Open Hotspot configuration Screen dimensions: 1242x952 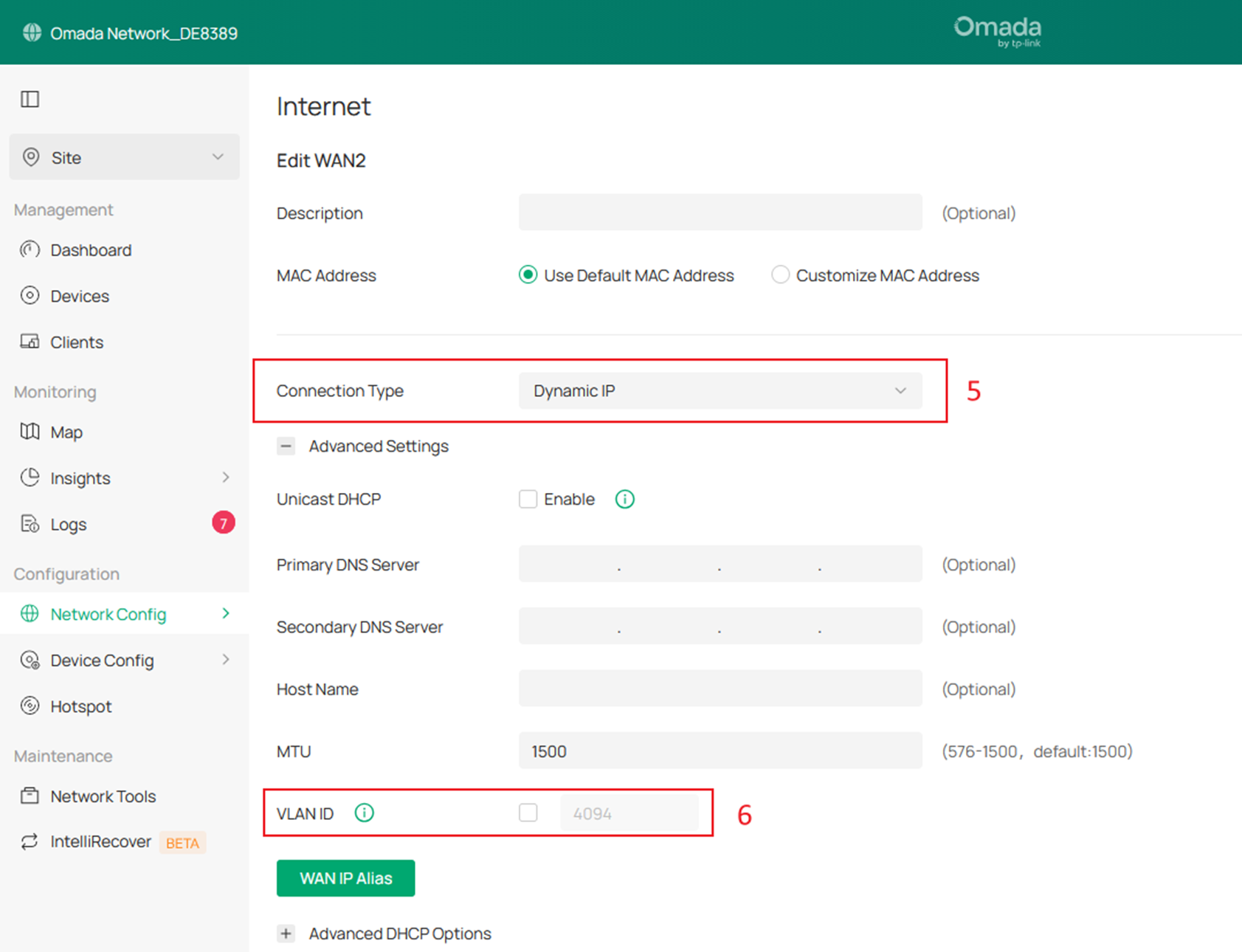tap(81, 706)
